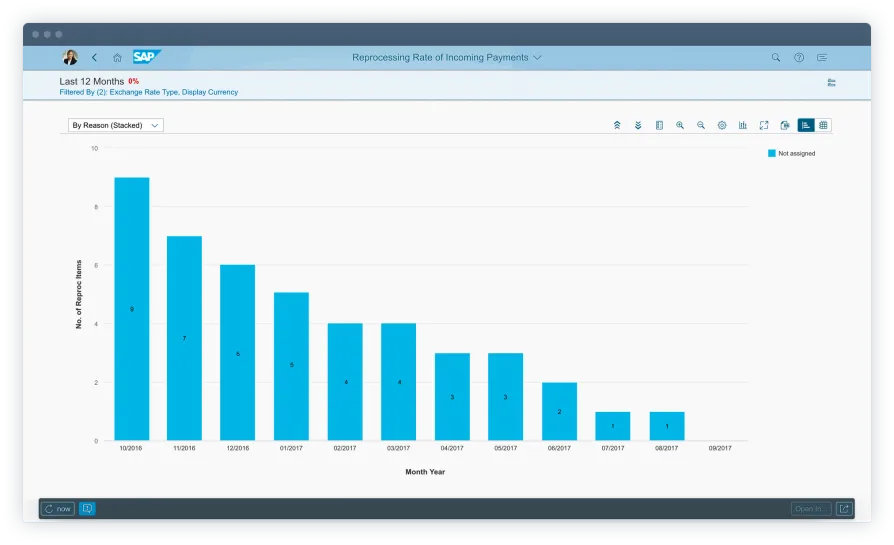
Task: Switch to table view
Action: (823, 126)
